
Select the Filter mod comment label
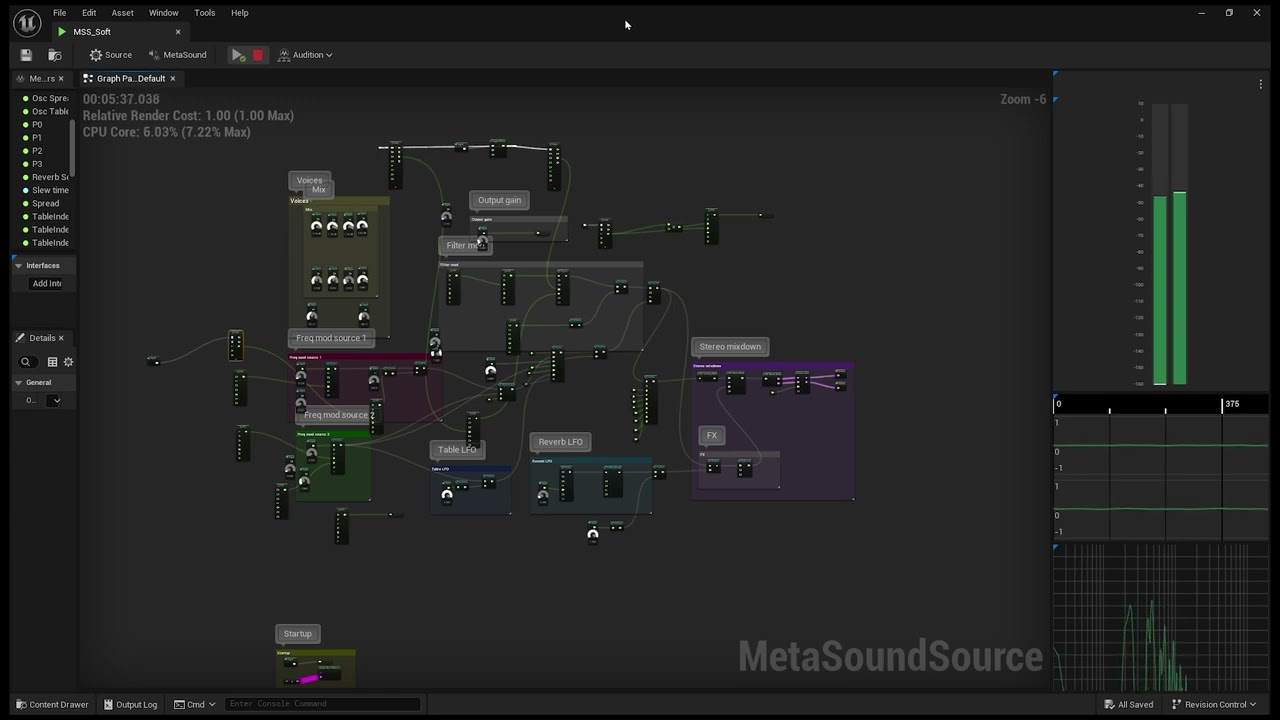click(465, 245)
